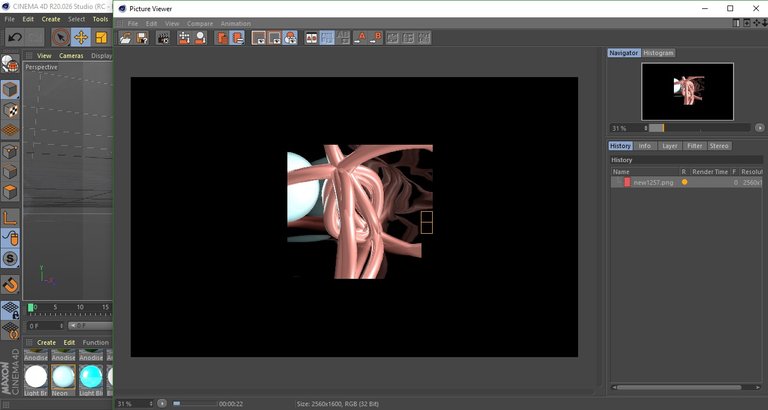This screenshot has width=768, height=410.
Task: Select the Neon material swatch
Action: (64, 380)
